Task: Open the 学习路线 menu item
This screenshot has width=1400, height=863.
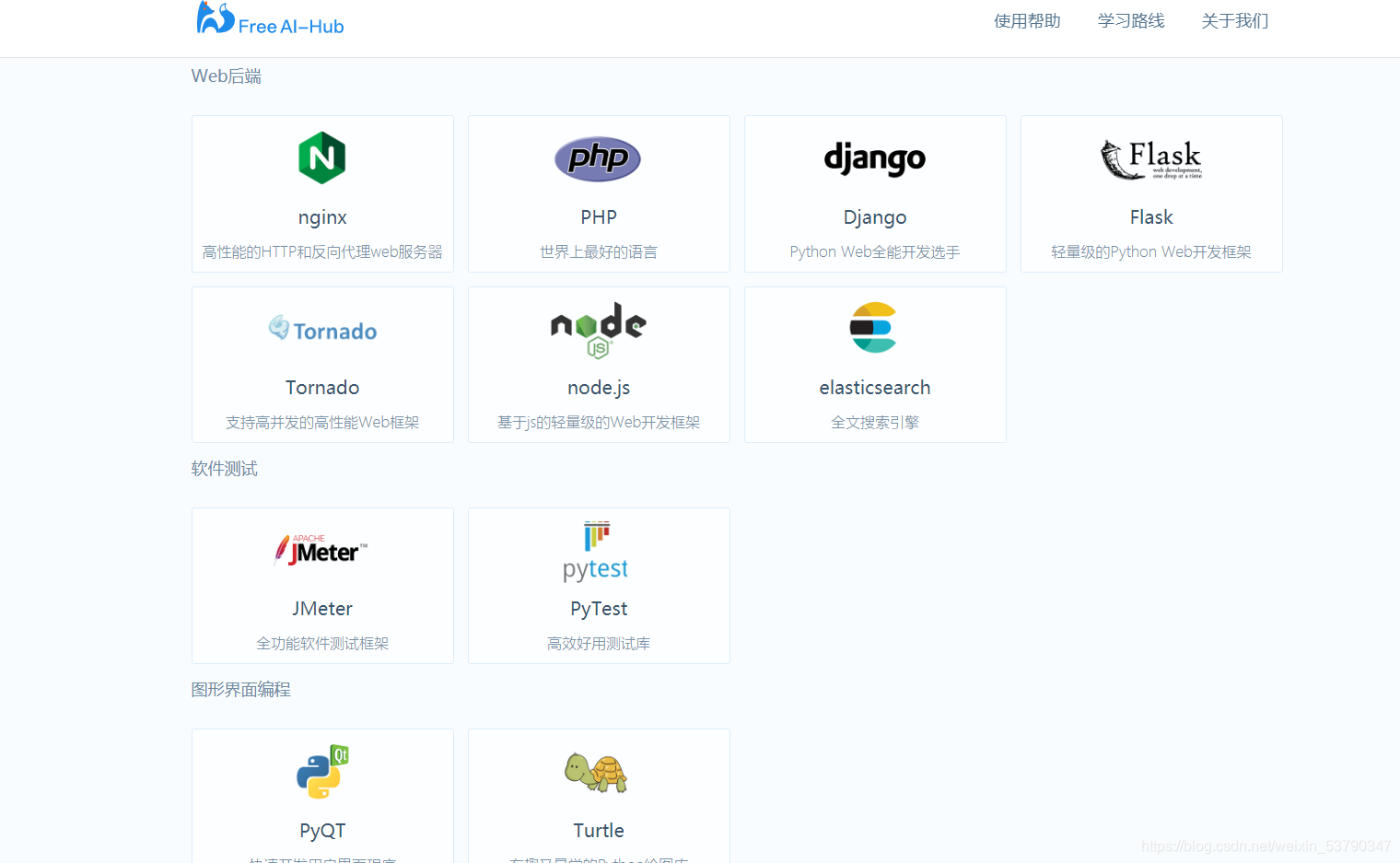Action: pyautogui.click(x=1131, y=20)
